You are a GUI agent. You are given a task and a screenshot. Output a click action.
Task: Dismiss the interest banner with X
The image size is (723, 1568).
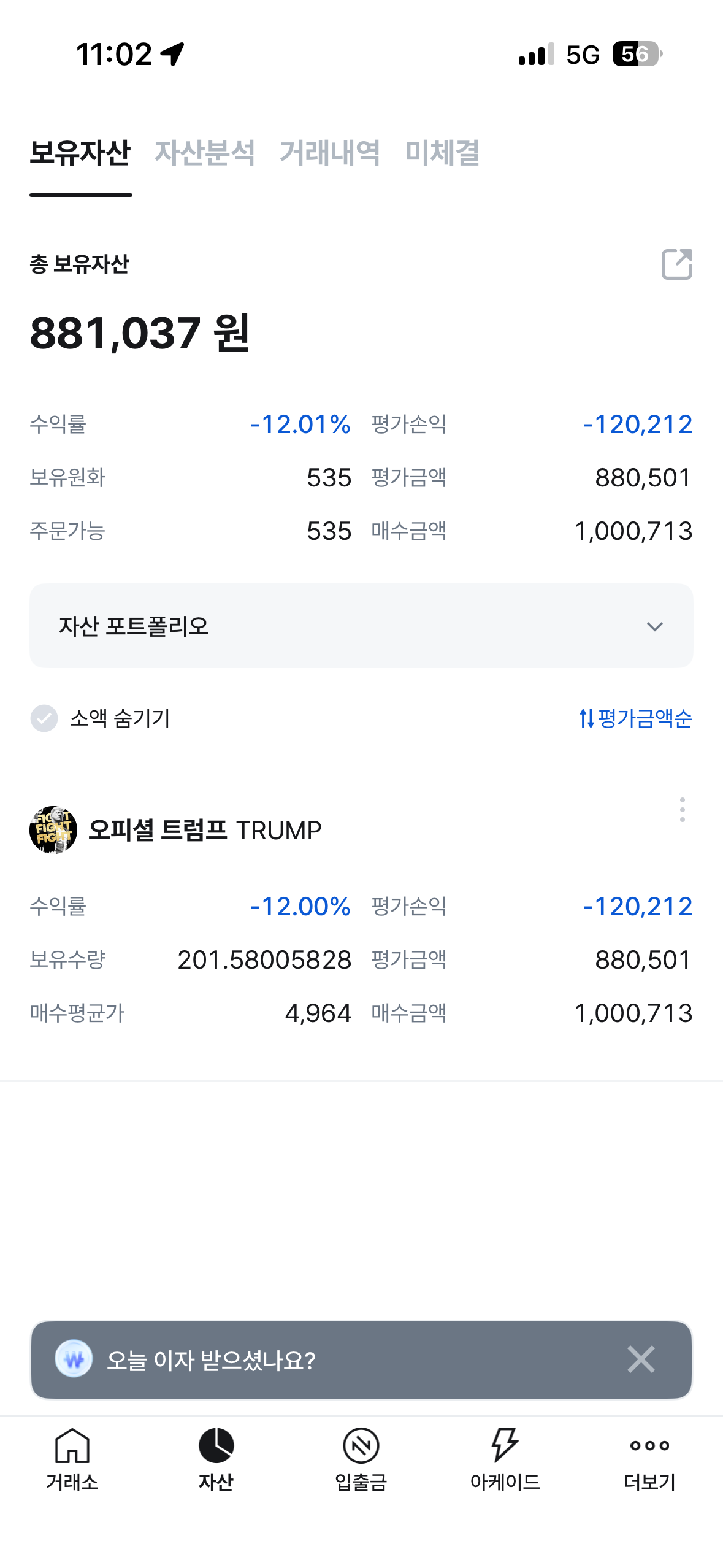(x=641, y=1359)
